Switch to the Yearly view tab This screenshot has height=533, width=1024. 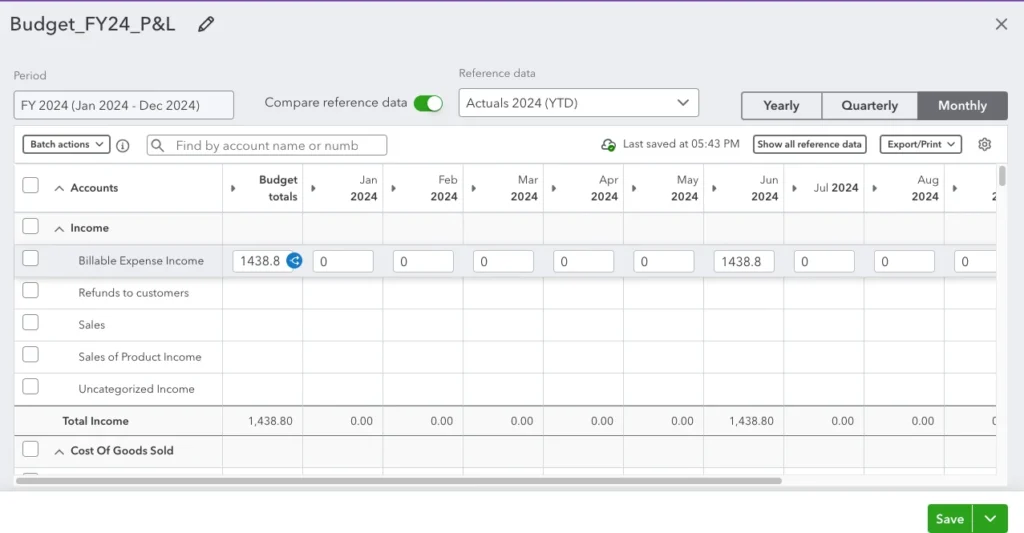pyautogui.click(x=781, y=106)
